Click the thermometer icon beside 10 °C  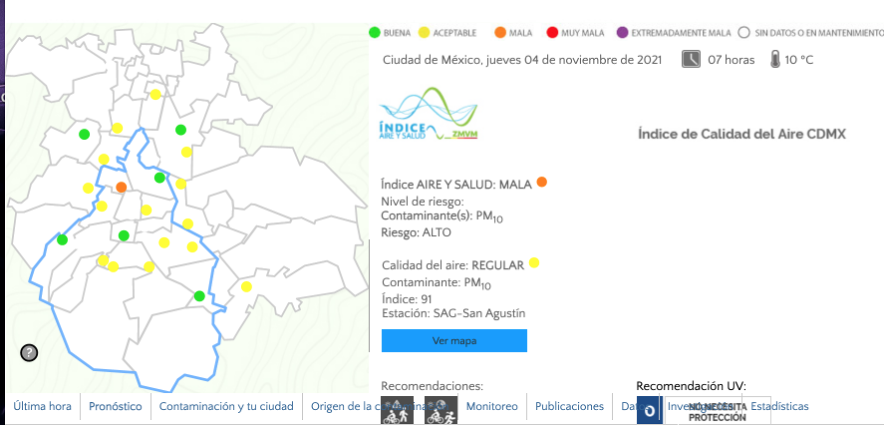click(x=774, y=60)
